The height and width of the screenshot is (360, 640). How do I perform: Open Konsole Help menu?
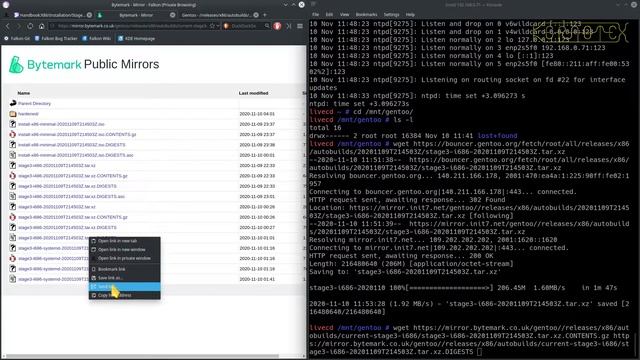tap(410, 14)
